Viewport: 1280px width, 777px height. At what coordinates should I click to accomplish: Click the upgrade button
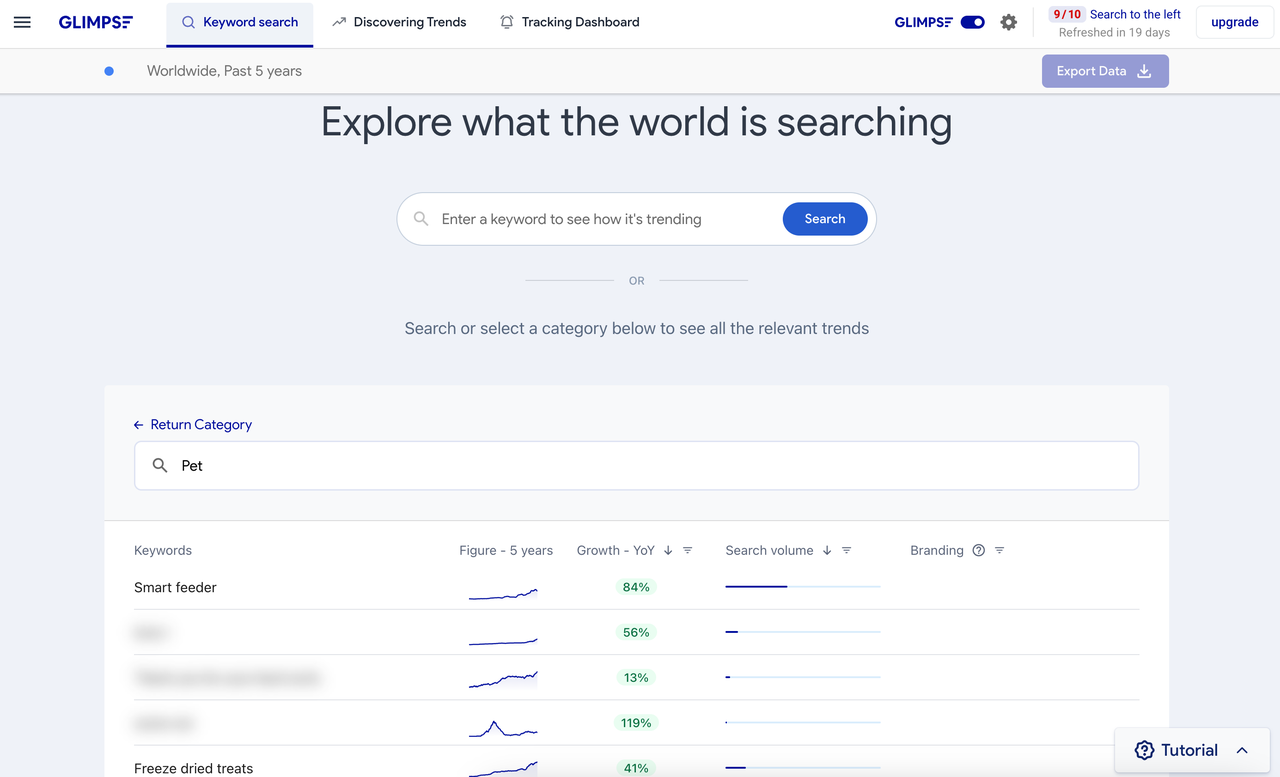click(1235, 22)
